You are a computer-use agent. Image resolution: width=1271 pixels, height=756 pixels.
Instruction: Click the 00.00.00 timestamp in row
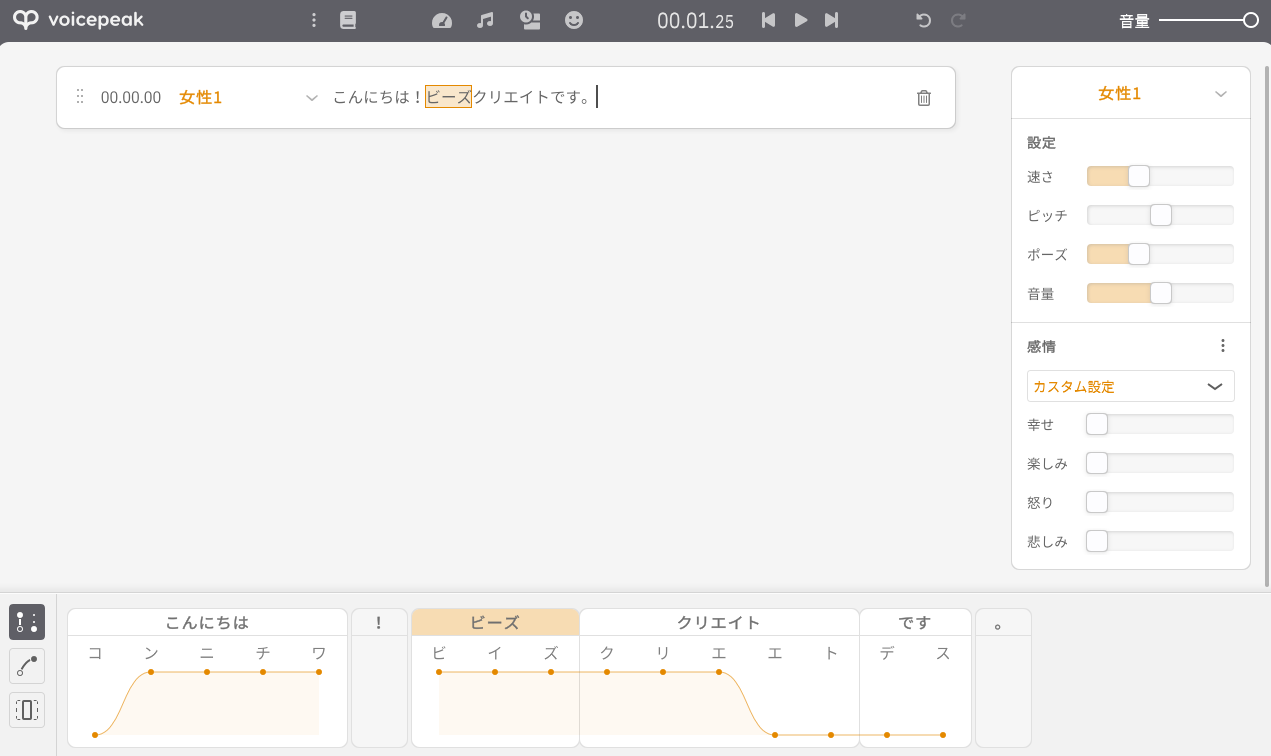(131, 97)
